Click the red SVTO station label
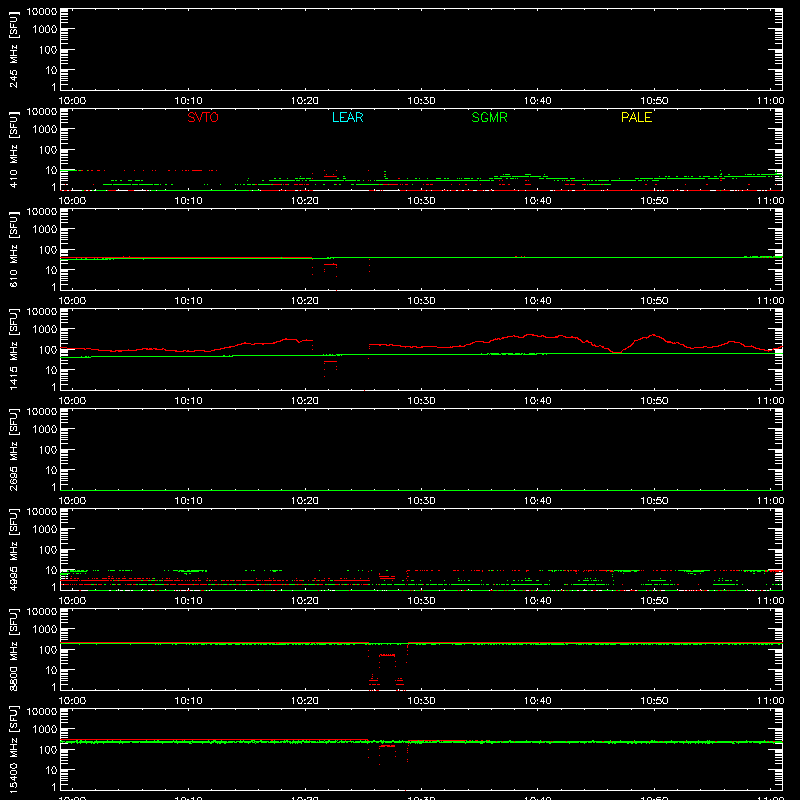 click(x=203, y=117)
